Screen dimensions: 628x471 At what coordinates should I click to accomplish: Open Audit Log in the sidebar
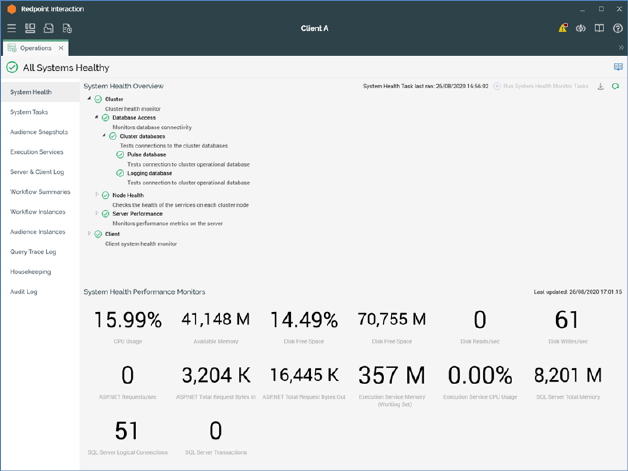pyautogui.click(x=24, y=292)
